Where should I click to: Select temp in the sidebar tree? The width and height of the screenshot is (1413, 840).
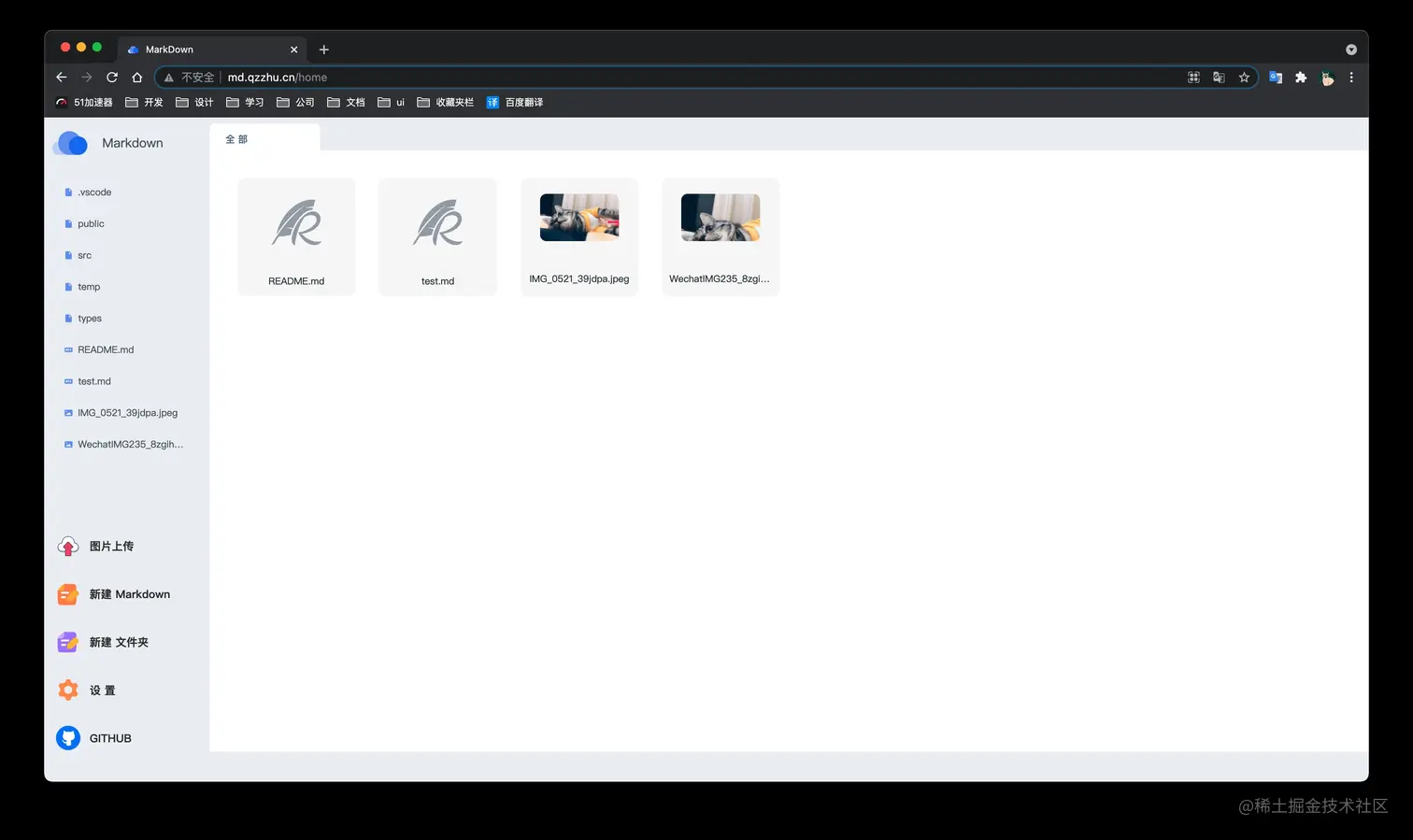[x=89, y=287]
